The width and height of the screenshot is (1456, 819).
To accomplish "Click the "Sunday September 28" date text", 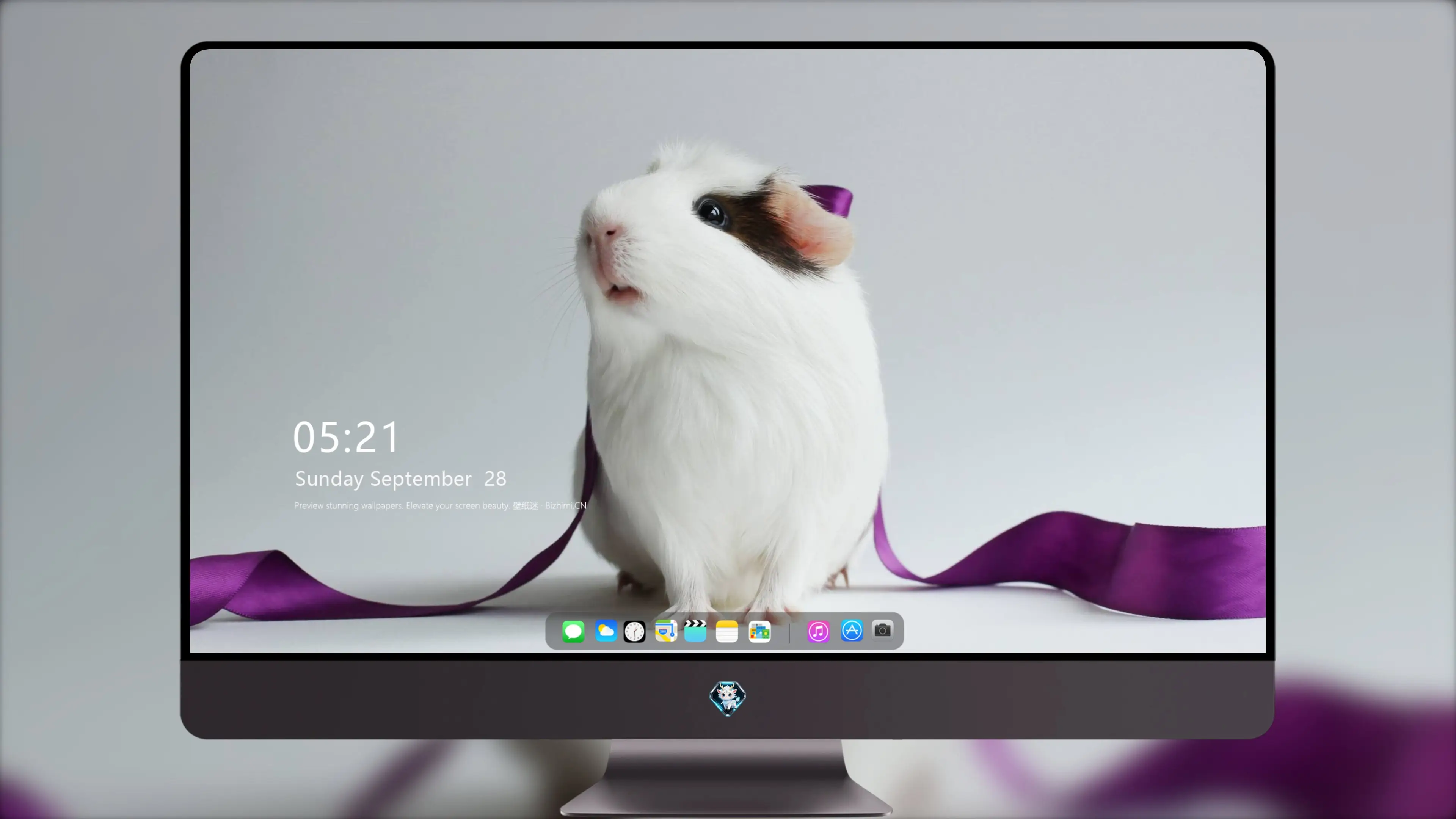I will click(x=401, y=479).
